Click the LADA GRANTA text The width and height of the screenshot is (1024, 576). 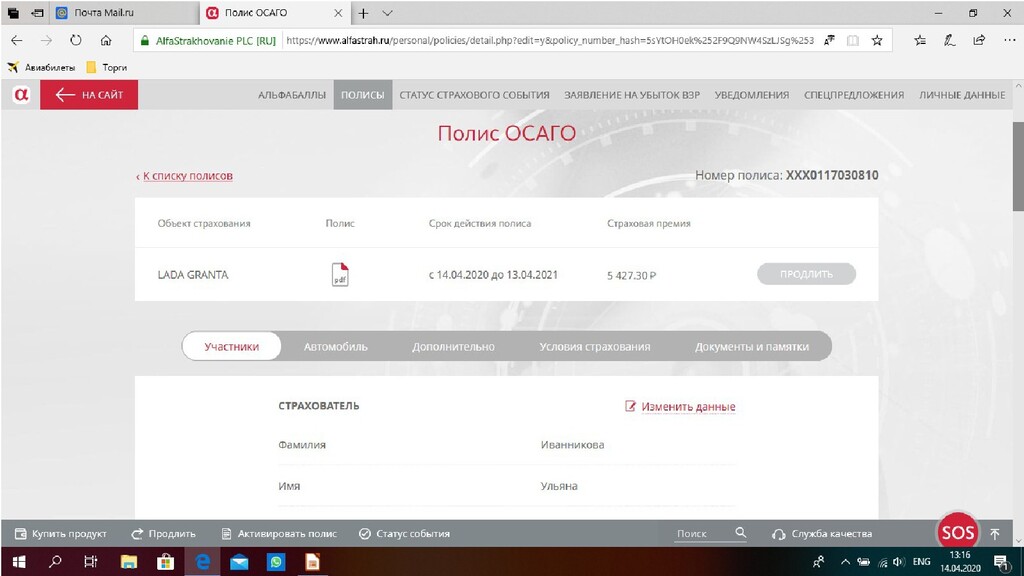click(x=193, y=275)
